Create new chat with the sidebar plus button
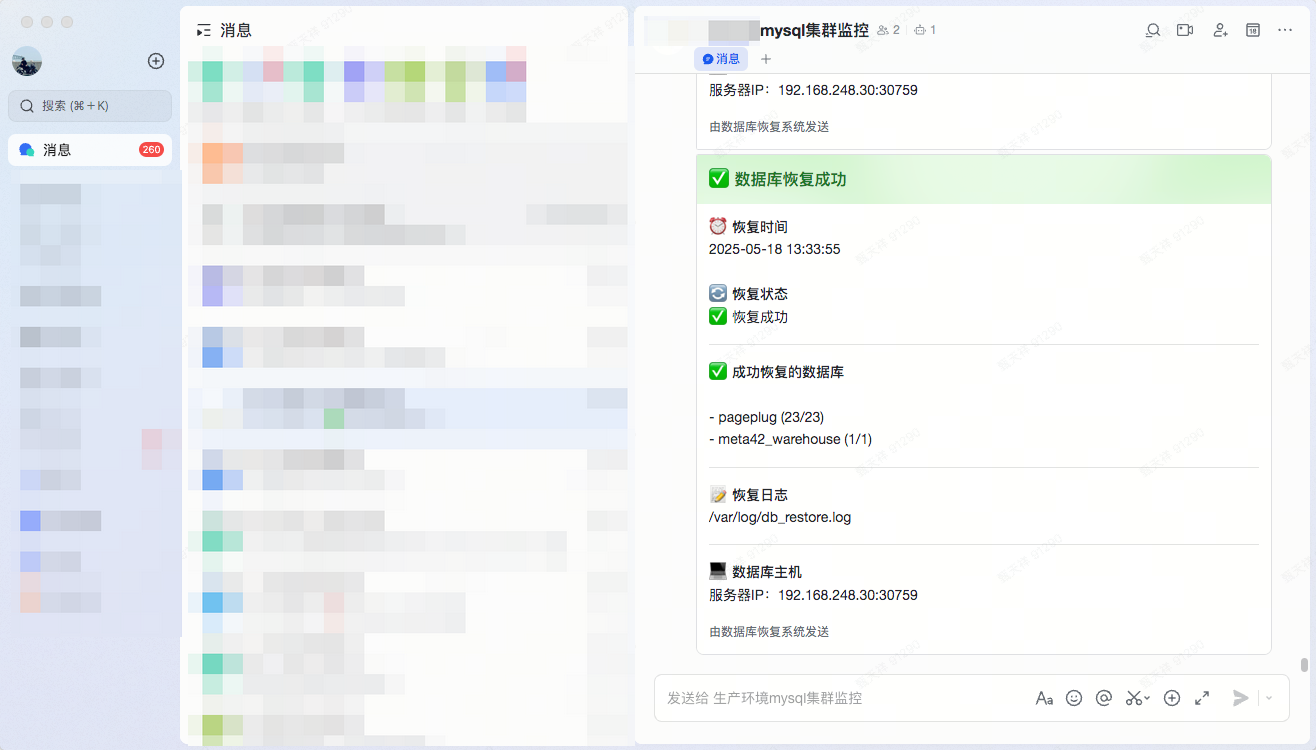Screen dimensions: 1316x750 (x=156, y=61)
